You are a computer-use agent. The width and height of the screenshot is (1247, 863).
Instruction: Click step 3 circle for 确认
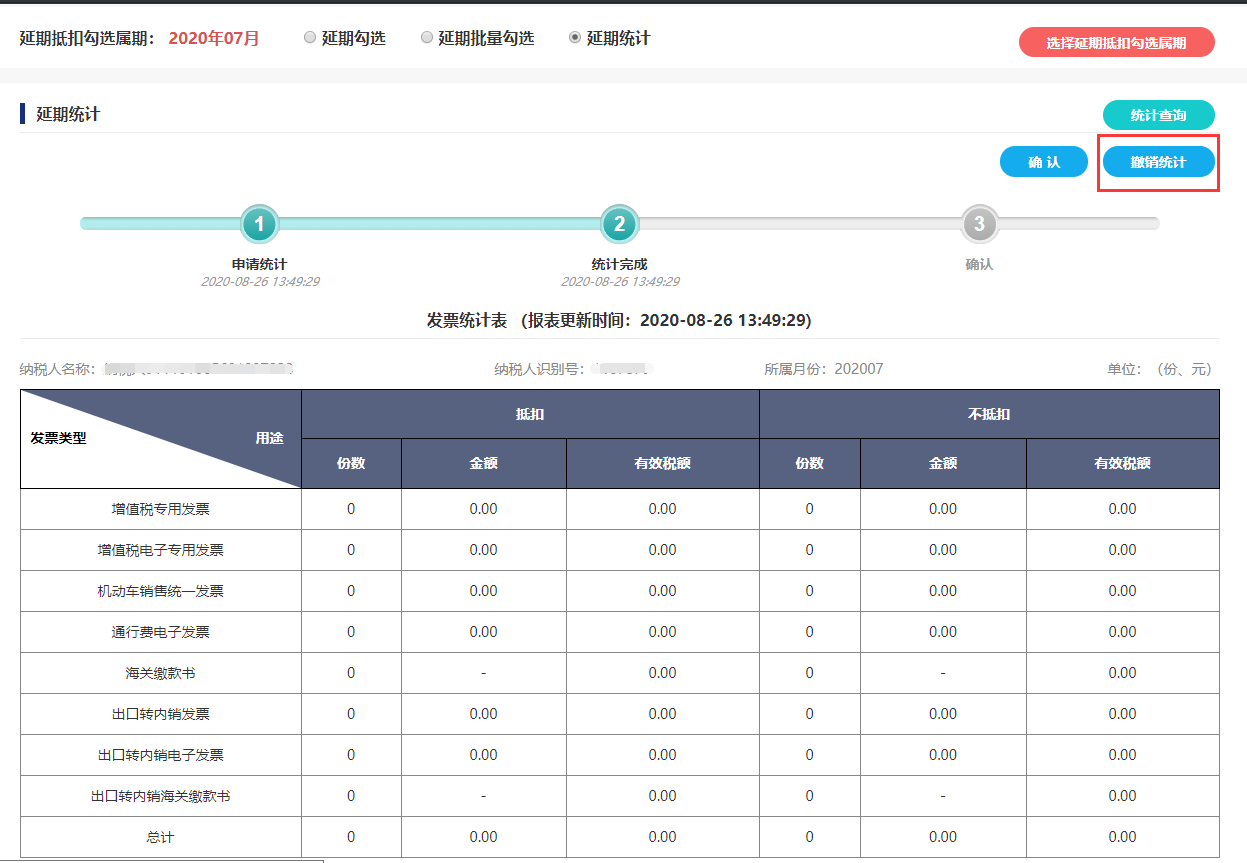(x=979, y=224)
